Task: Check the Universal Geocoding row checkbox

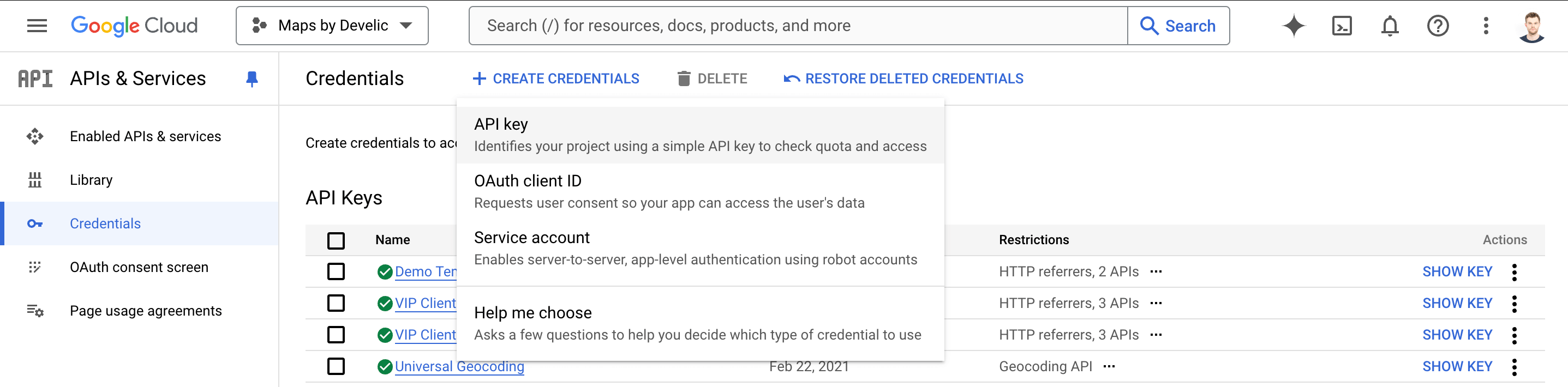Action: 336,366
